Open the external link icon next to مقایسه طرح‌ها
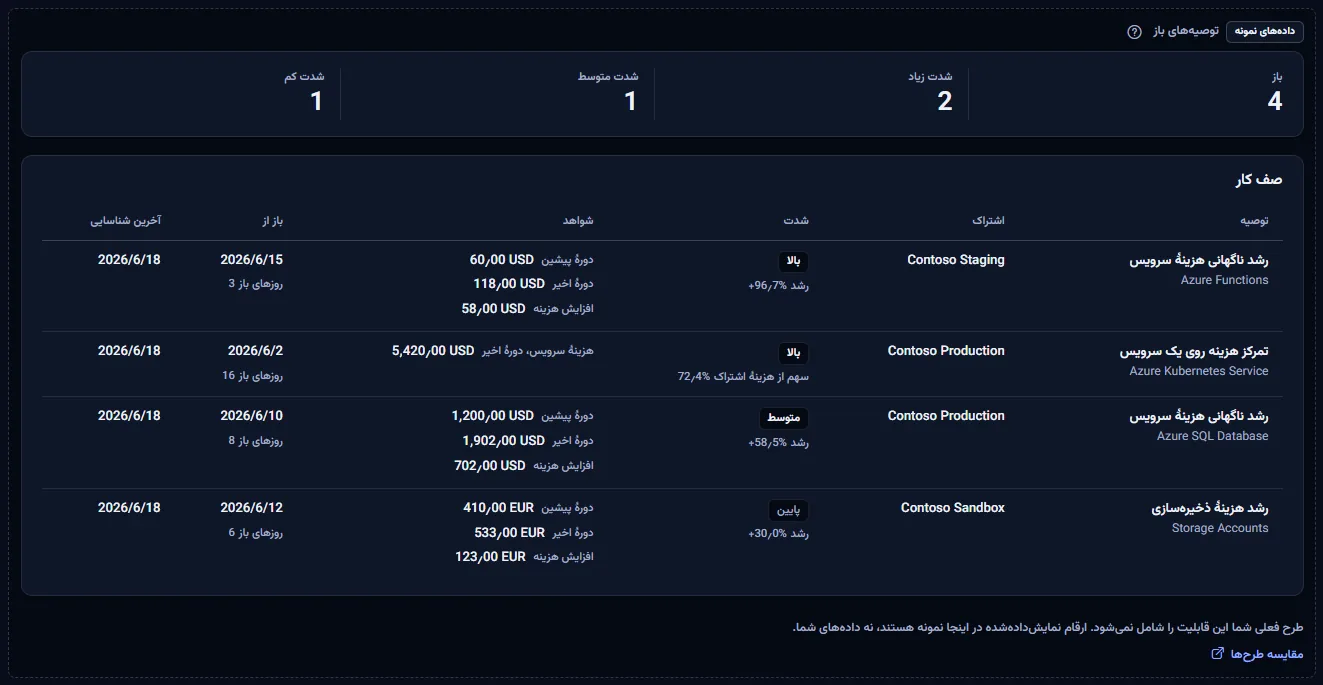 point(1217,654)
